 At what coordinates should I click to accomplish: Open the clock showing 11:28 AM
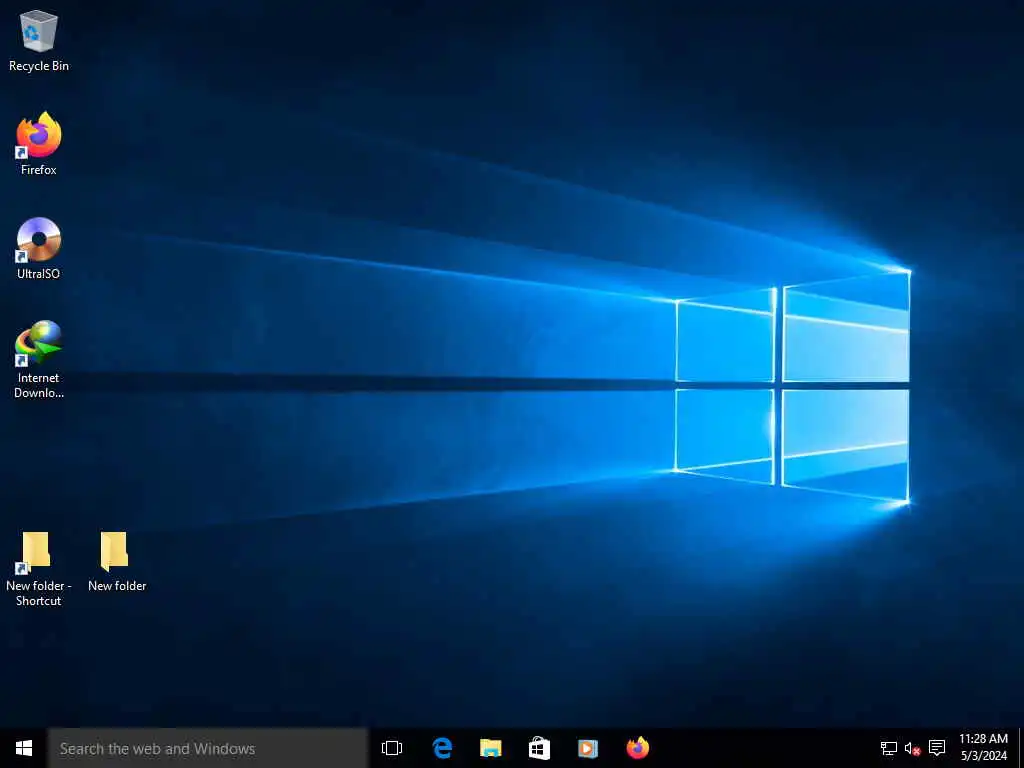pos(983,748)
